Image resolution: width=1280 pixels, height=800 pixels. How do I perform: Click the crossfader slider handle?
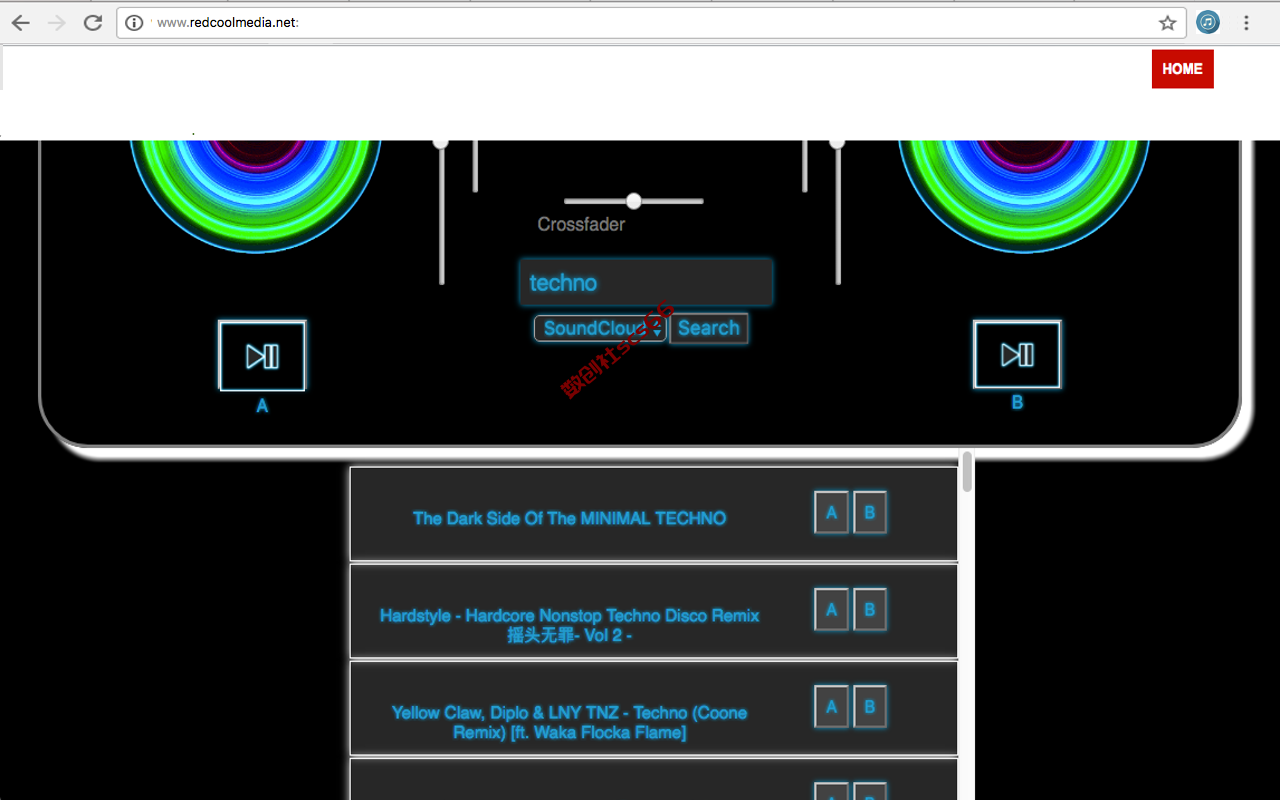click(x=633, y=201)
